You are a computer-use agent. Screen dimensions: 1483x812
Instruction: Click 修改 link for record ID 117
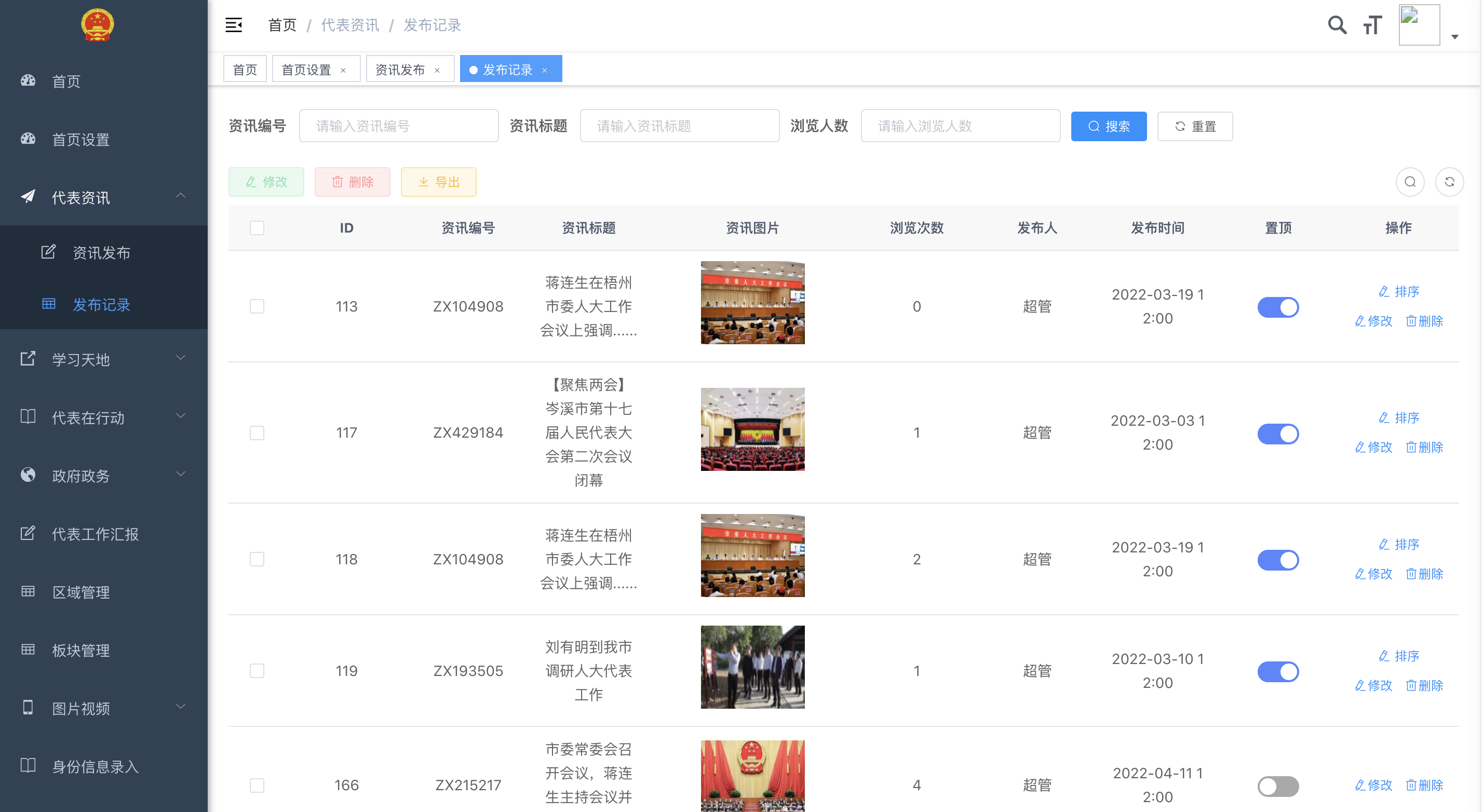pyautogui.click(x=1373, y=447)
